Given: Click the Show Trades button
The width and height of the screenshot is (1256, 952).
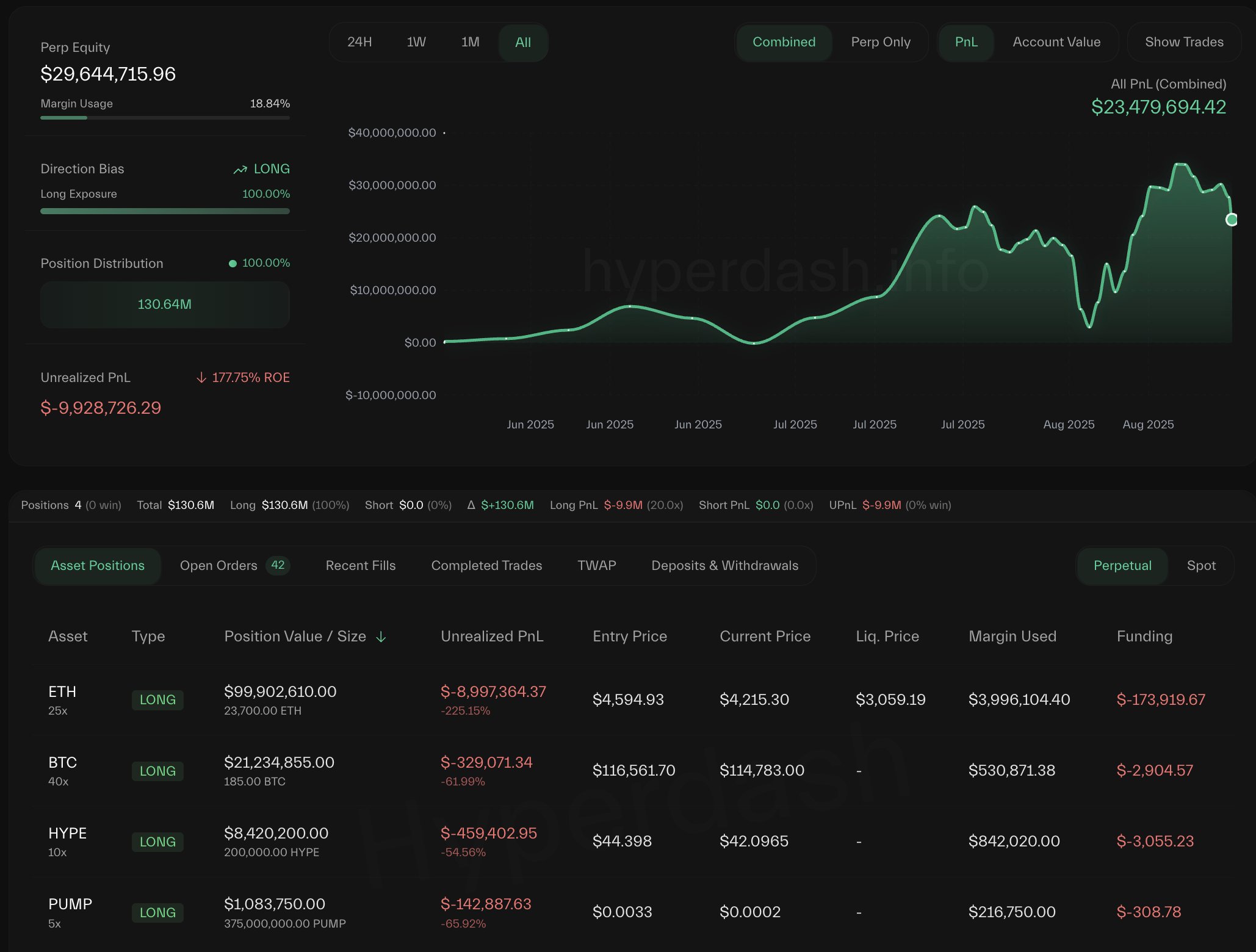Looking at the screenshot, I should click(1184, 42).
